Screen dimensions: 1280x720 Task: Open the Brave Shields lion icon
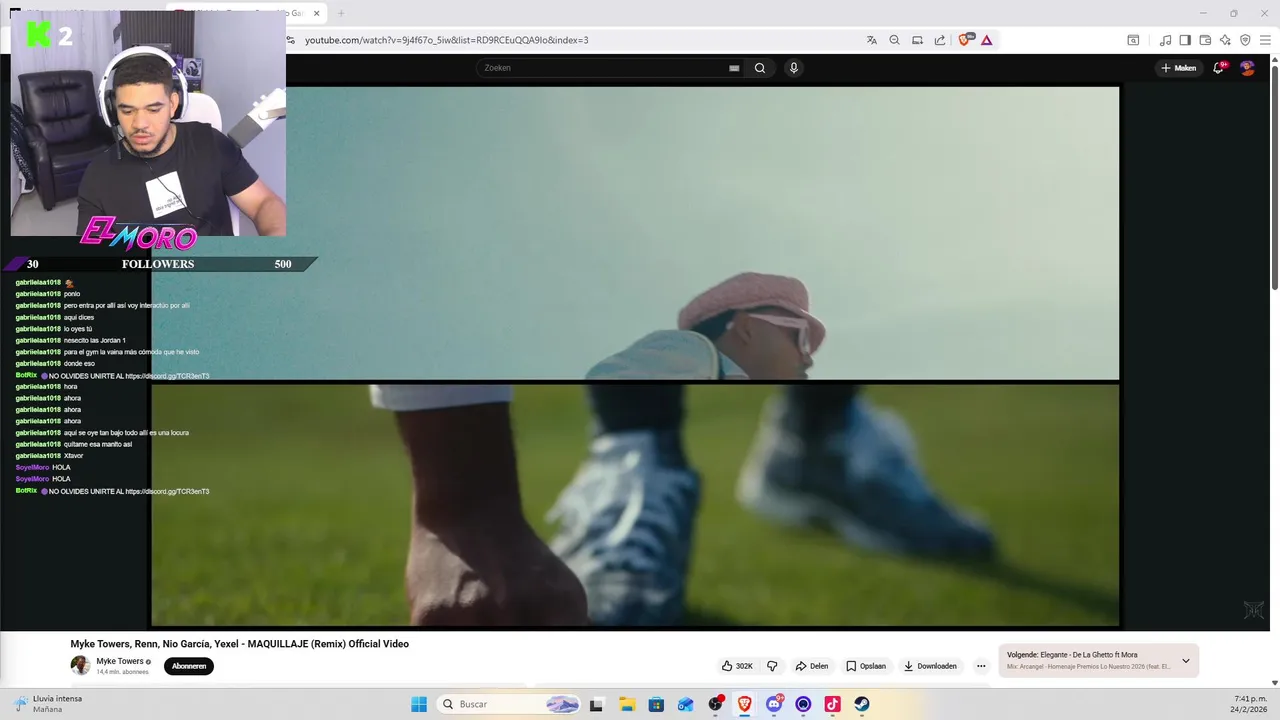[x=965, y=40]
